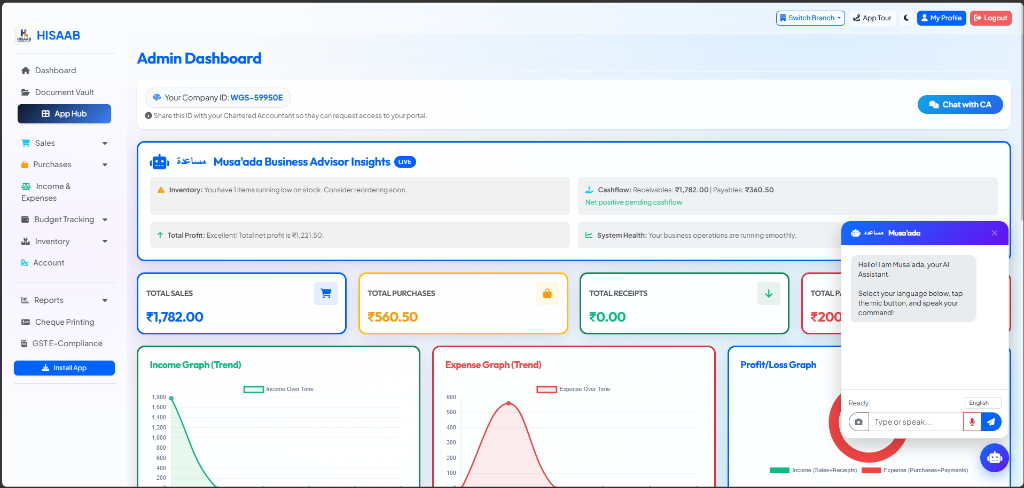1024x488 pixels.
Task: Click the App Hub button
Action: point(64,114)
